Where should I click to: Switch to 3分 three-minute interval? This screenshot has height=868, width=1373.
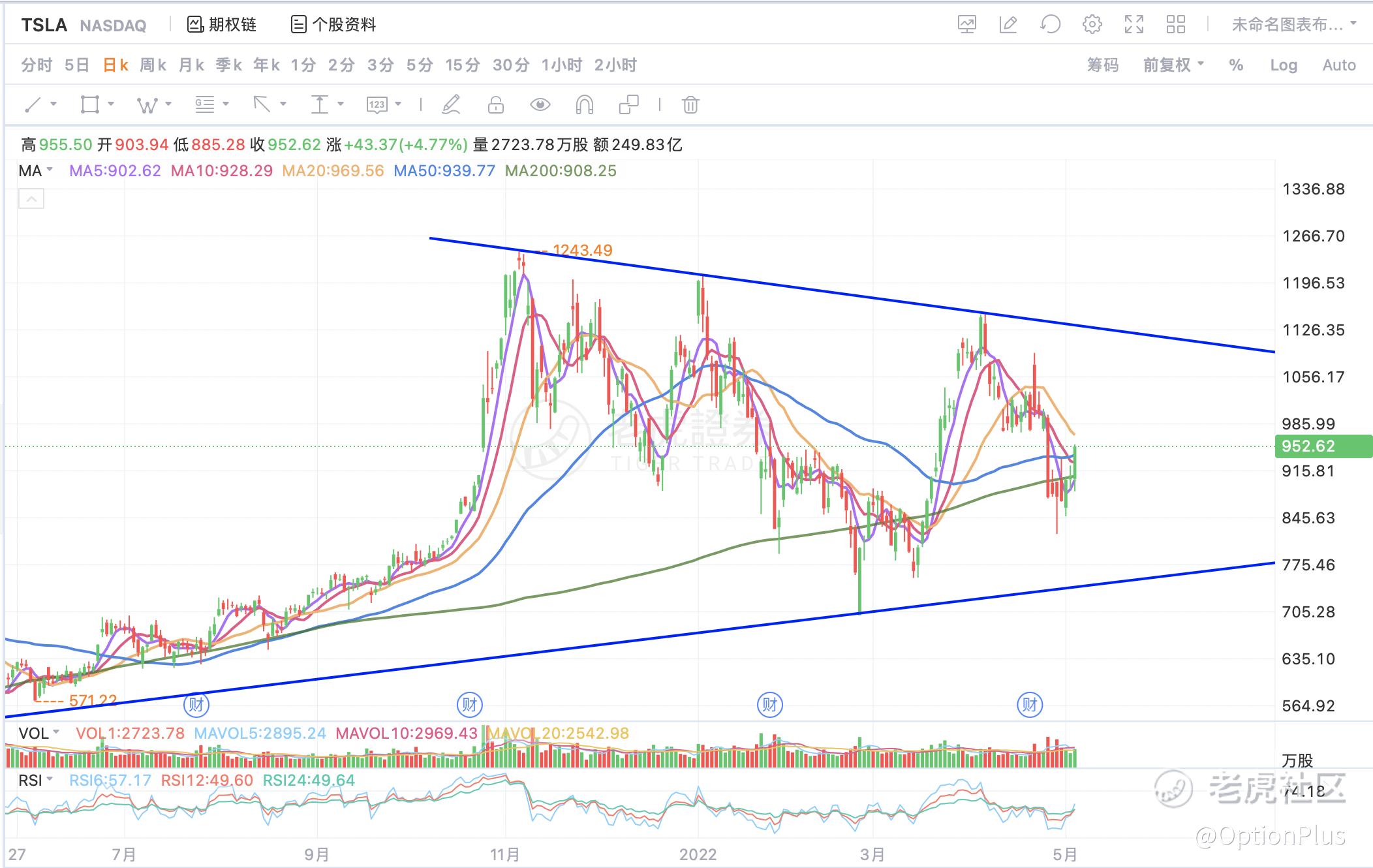380,65
